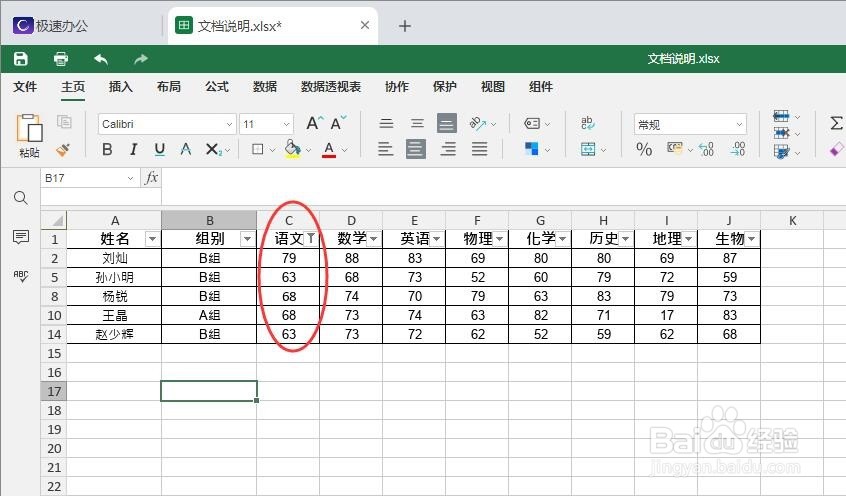Switch to the 插入 tab
The image size is (846, 496).
tap(120, 87)
